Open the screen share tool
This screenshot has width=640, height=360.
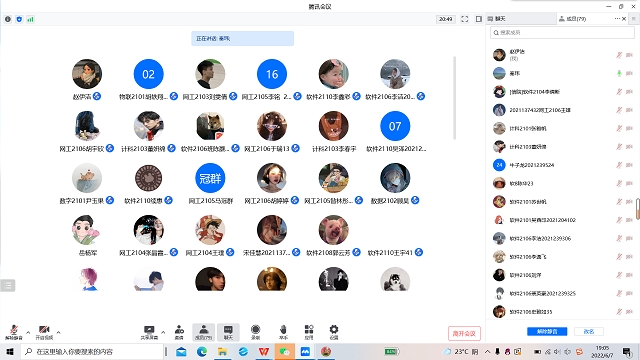149,332
